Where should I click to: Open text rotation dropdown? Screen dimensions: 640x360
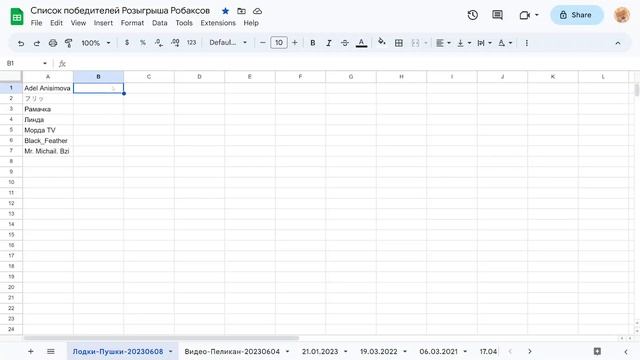[505, 43]
